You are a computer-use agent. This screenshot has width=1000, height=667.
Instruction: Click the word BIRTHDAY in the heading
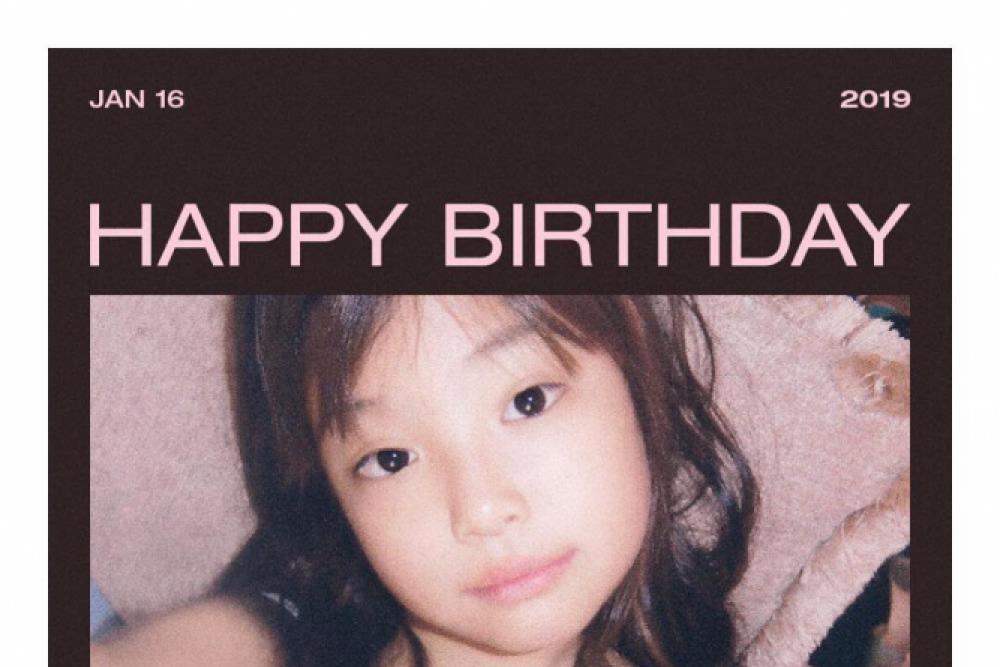[676, 235]
